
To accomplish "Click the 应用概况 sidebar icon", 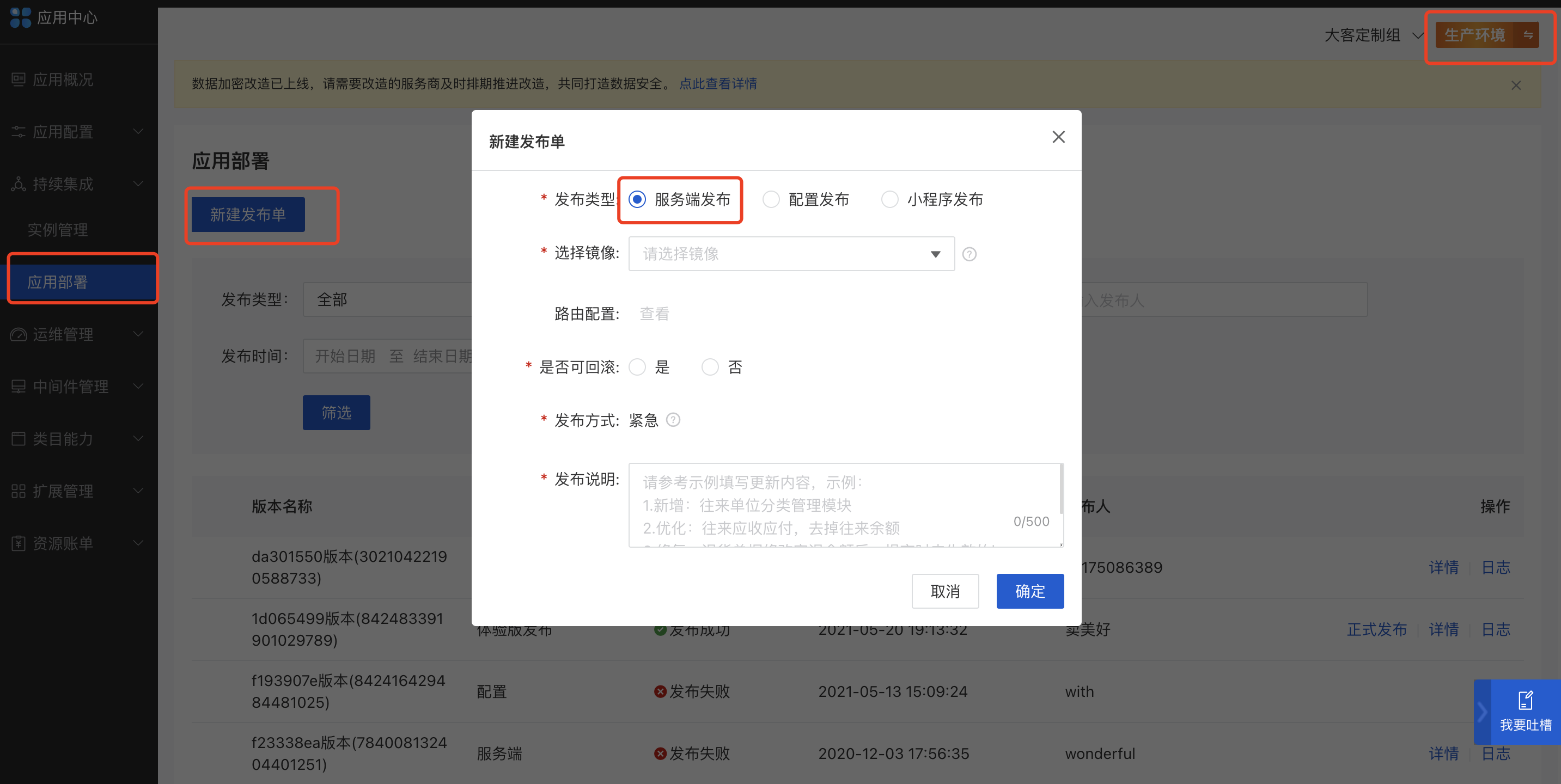I will coord(18,79).
